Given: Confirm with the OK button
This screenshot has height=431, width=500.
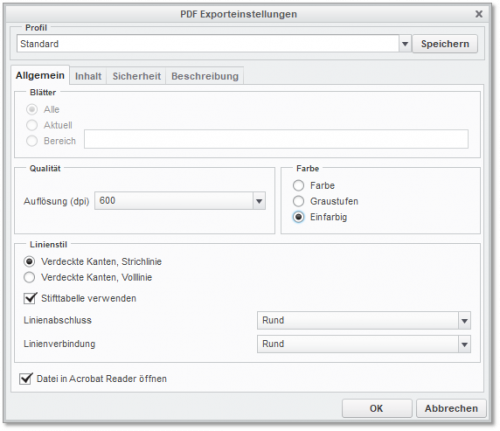Looking at the screenshot, I should click(x=377, y=408).
